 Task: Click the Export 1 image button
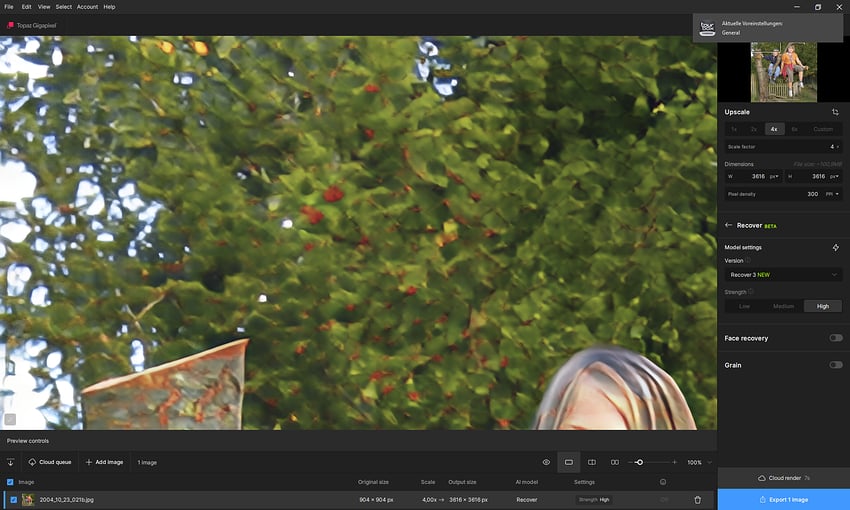pyautogui.click(x=783, y=499)
